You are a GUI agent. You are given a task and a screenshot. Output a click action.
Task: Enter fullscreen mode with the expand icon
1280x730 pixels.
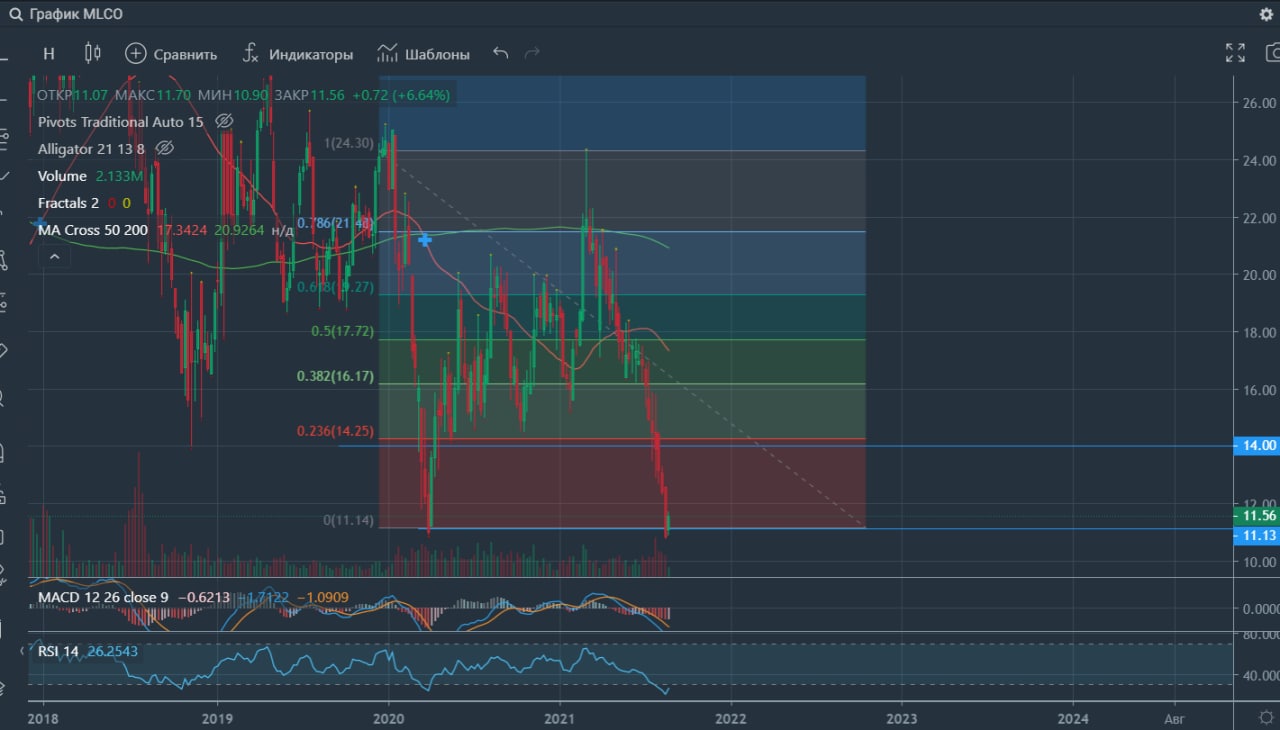tap(1235, 53)
